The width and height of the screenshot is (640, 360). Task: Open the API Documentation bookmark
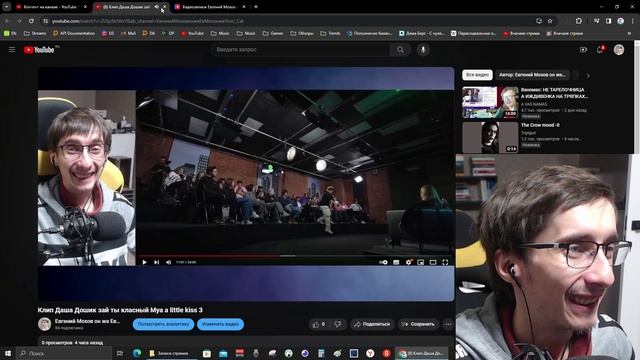tap(74, 33)
